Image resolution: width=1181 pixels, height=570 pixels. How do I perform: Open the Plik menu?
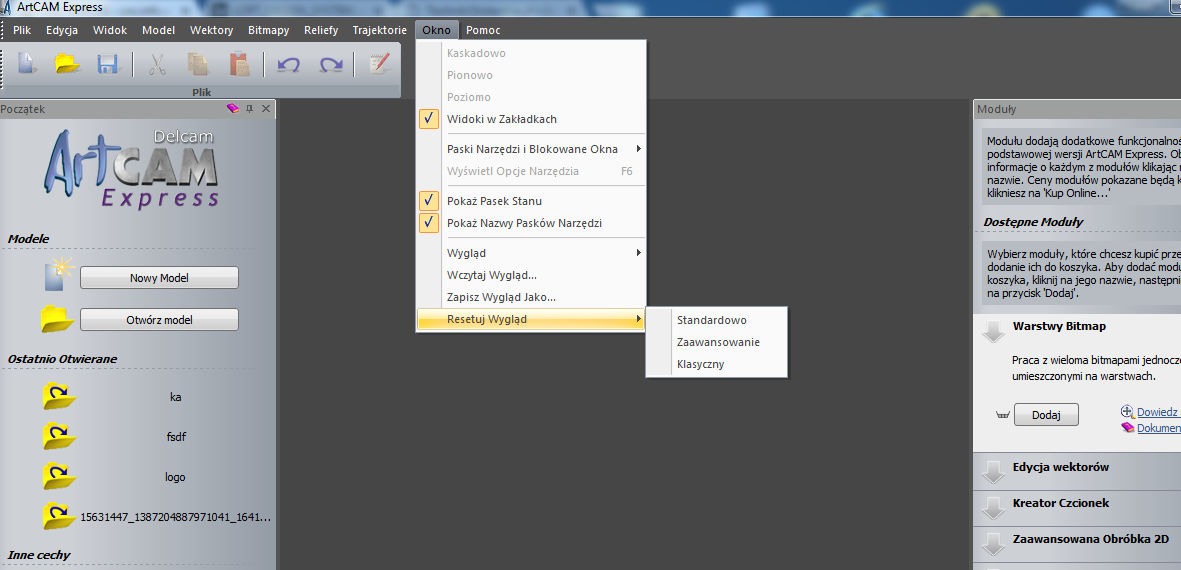22,30
